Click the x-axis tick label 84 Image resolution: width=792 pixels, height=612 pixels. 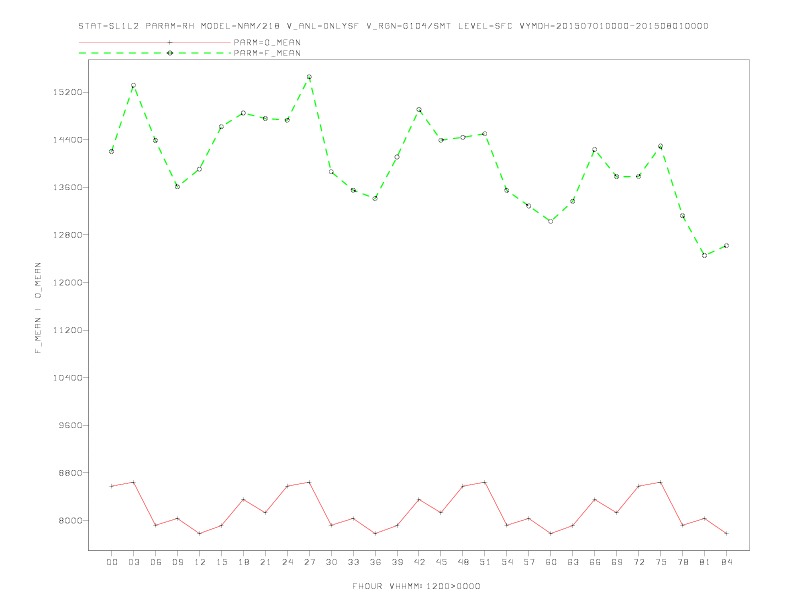click(x=726, y=562)
